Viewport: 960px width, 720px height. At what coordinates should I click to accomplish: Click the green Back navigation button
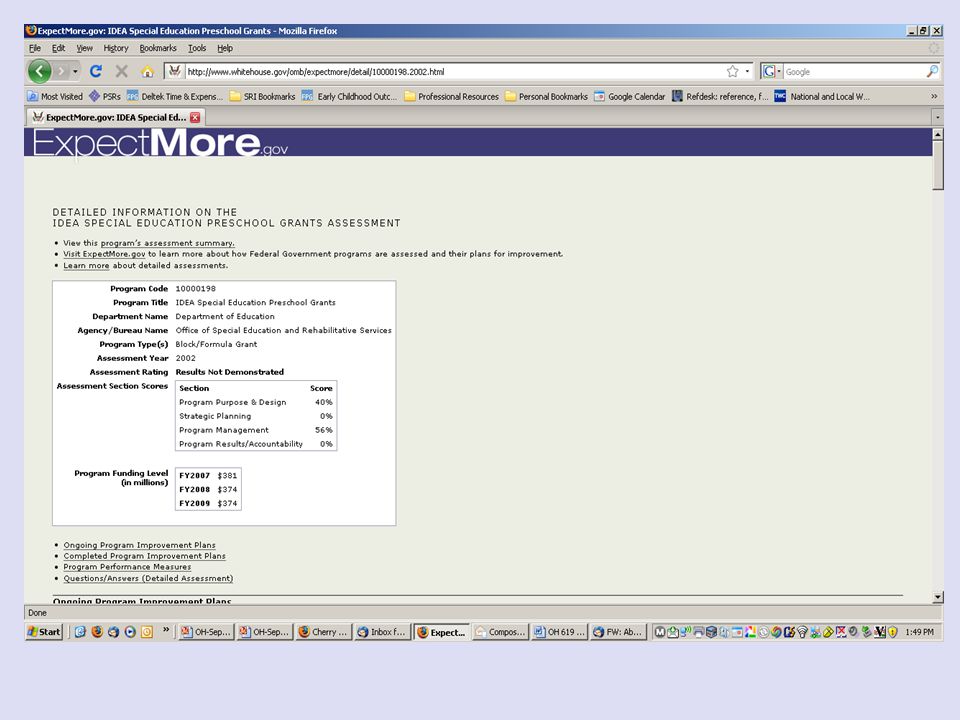tap(39, 72)
